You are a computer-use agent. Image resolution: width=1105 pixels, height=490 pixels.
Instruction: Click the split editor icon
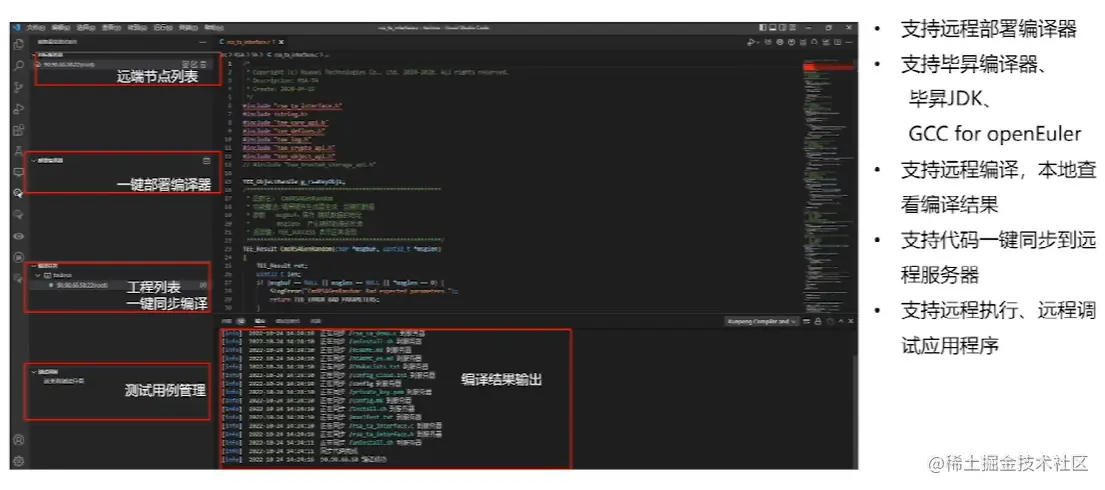(837, 42)
